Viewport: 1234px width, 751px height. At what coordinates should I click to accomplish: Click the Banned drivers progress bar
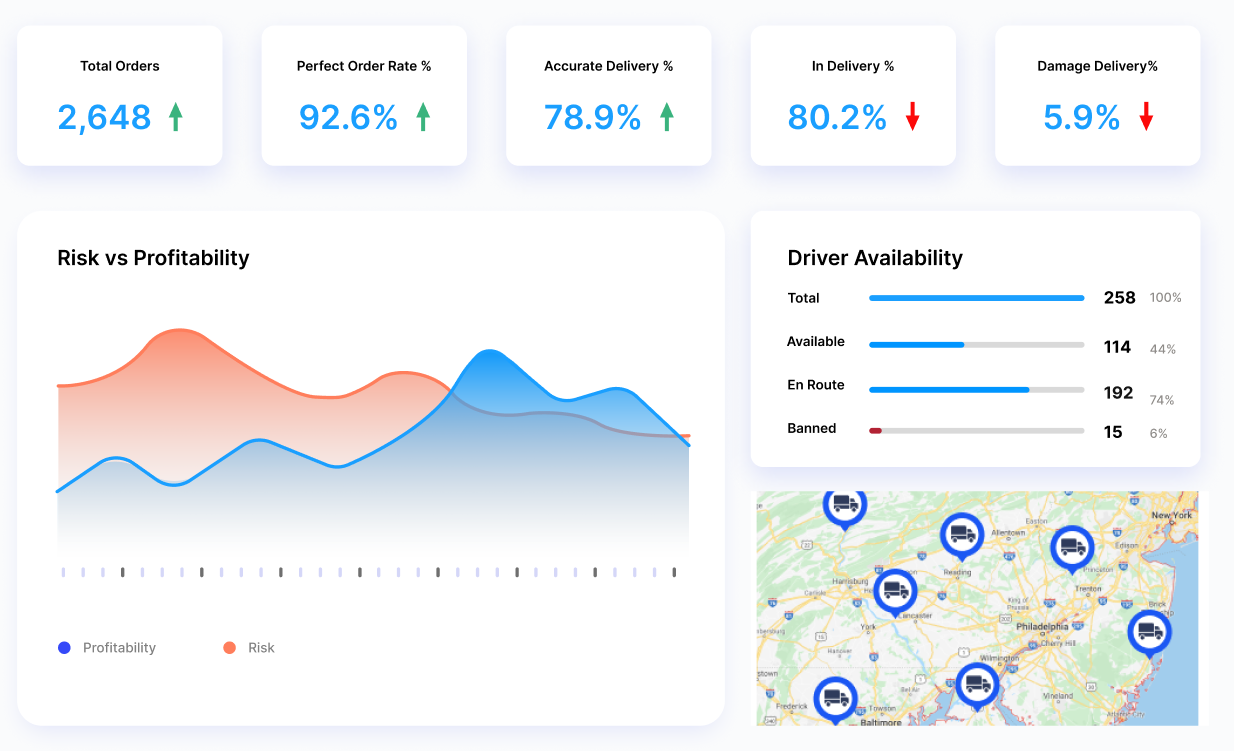pos(975,430)
